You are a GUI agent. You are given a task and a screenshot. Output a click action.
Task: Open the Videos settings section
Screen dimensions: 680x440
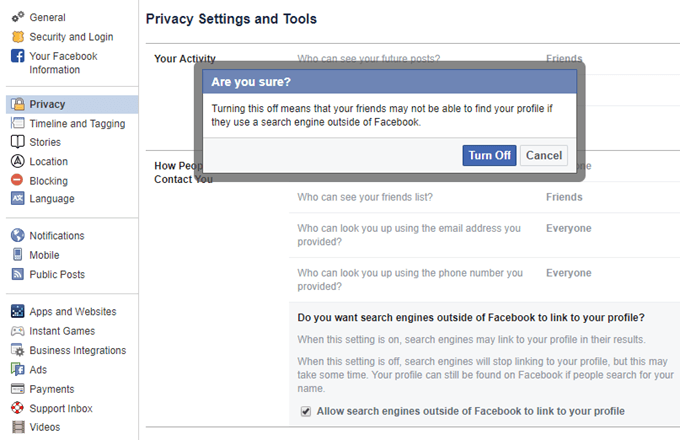45,427
